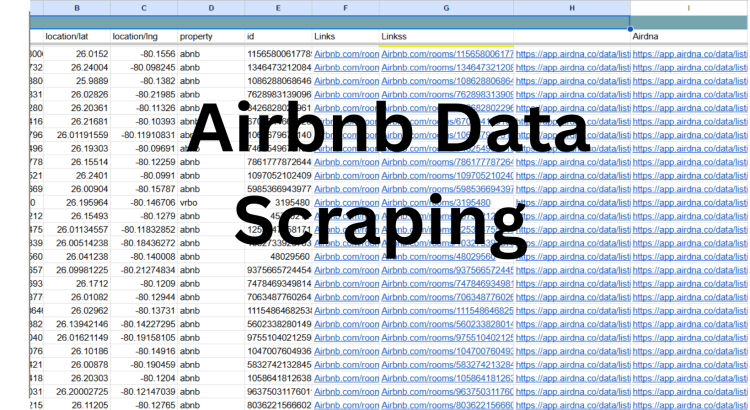Image resolution: width=750 pixels, height=410 pixels.
Task: Select longitude cell -80.19158105
Action: point(144,338)
